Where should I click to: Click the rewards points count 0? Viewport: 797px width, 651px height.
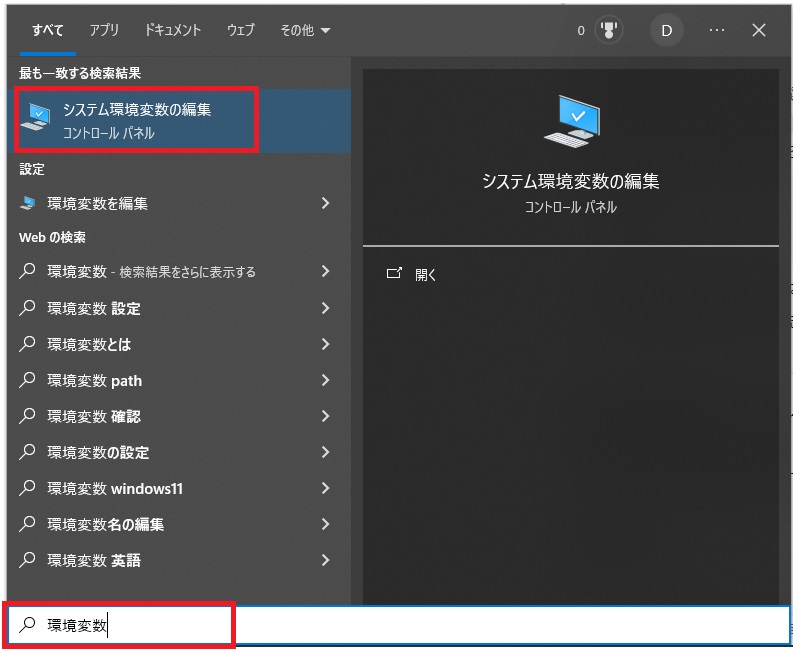(581, 31)
